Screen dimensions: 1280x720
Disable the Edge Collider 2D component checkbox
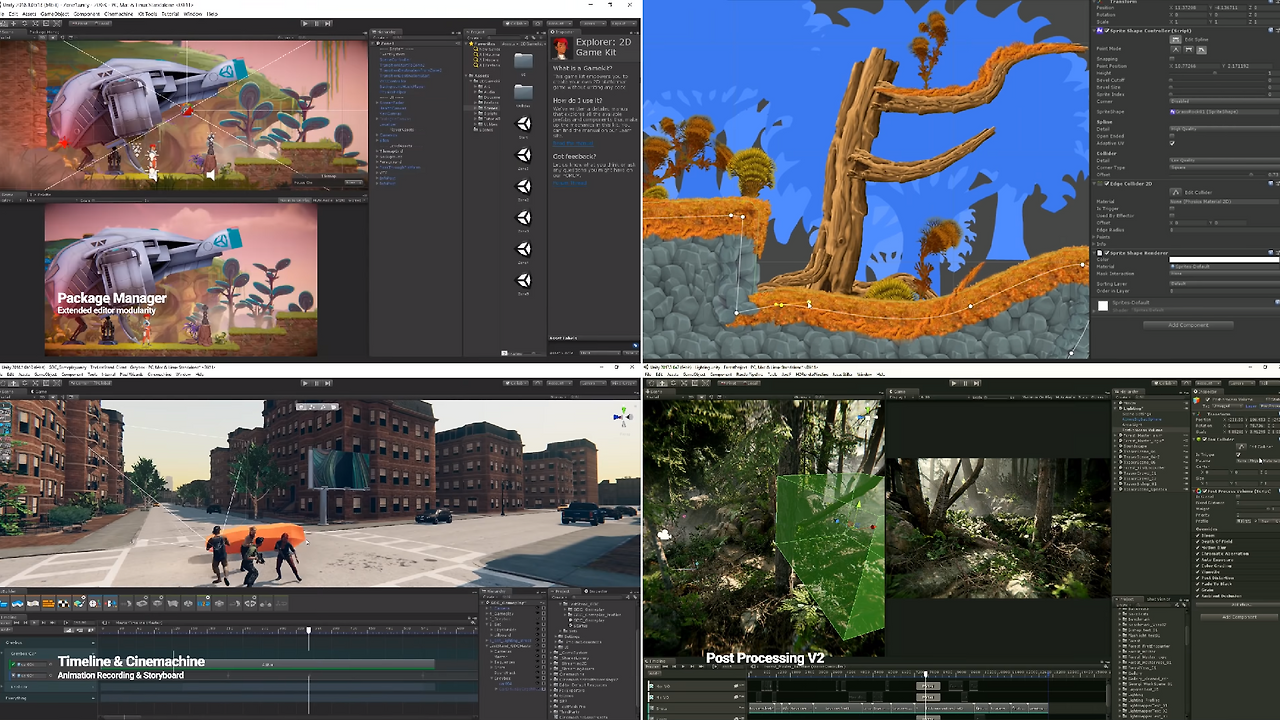coord(1105,182)
